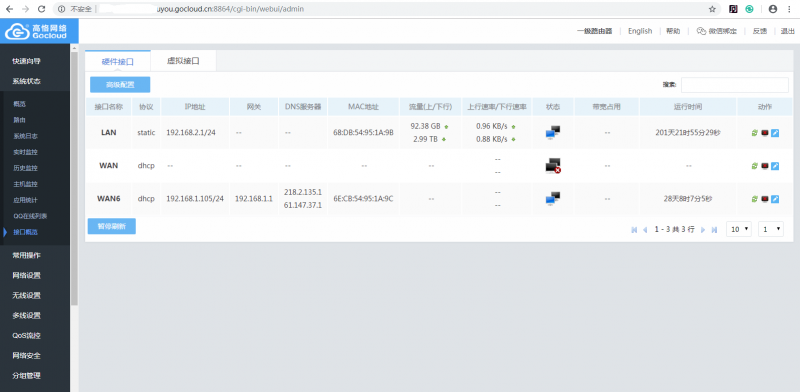
Task: Open the rows-per-page dropdown showing 10
Action: tap(739, 229)
